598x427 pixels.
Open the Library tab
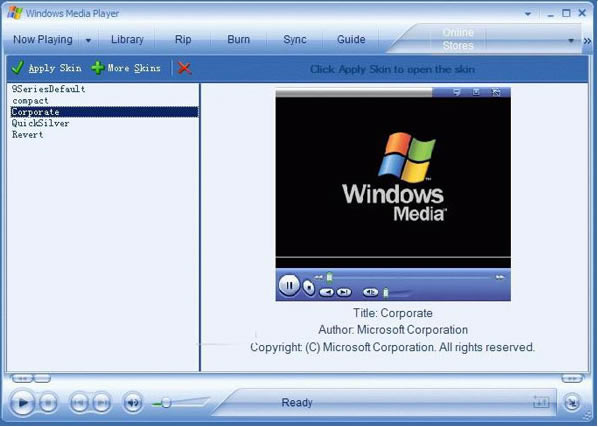click(x=127, y=39)
